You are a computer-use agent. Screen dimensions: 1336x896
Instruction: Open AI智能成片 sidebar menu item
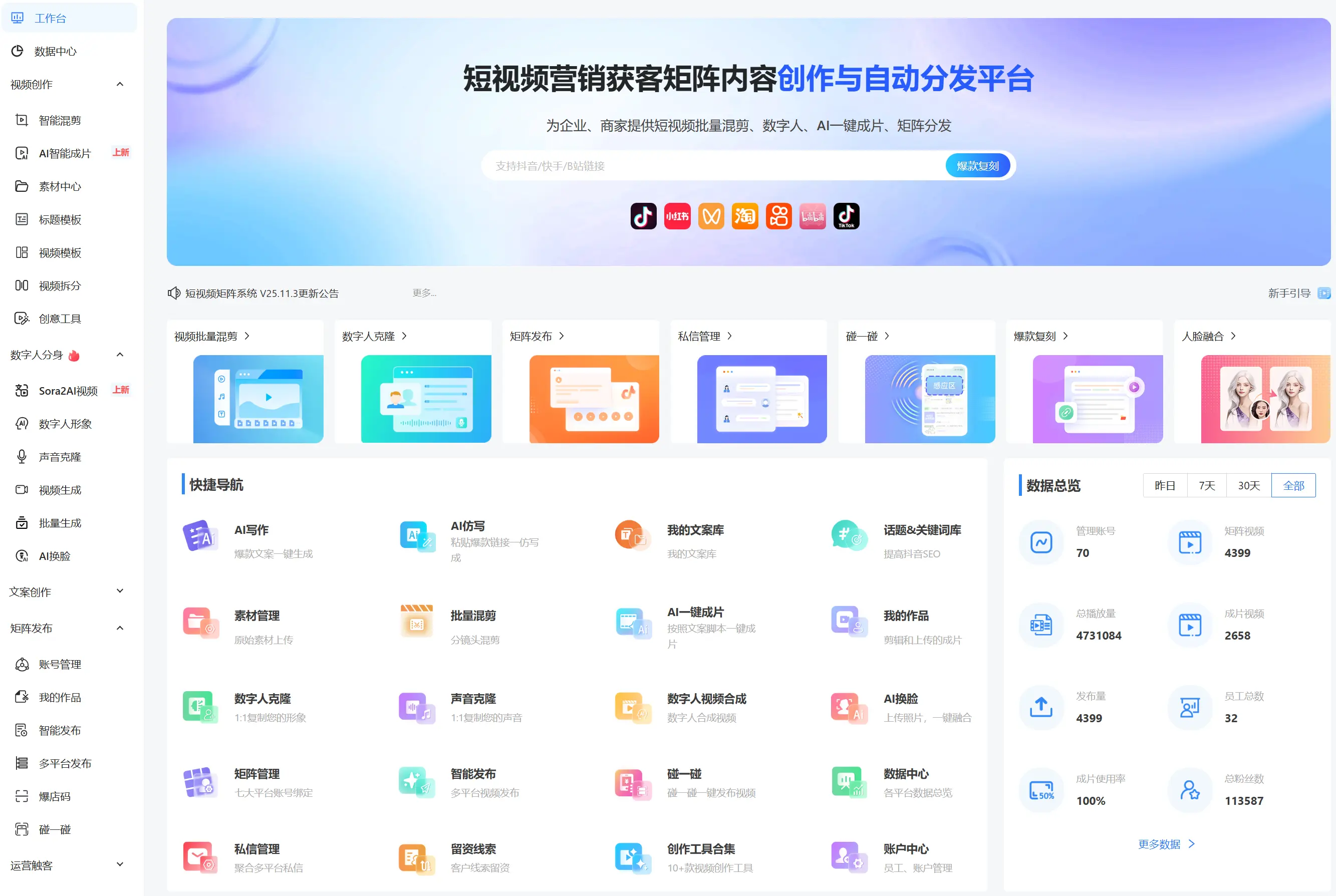point(65,153)
